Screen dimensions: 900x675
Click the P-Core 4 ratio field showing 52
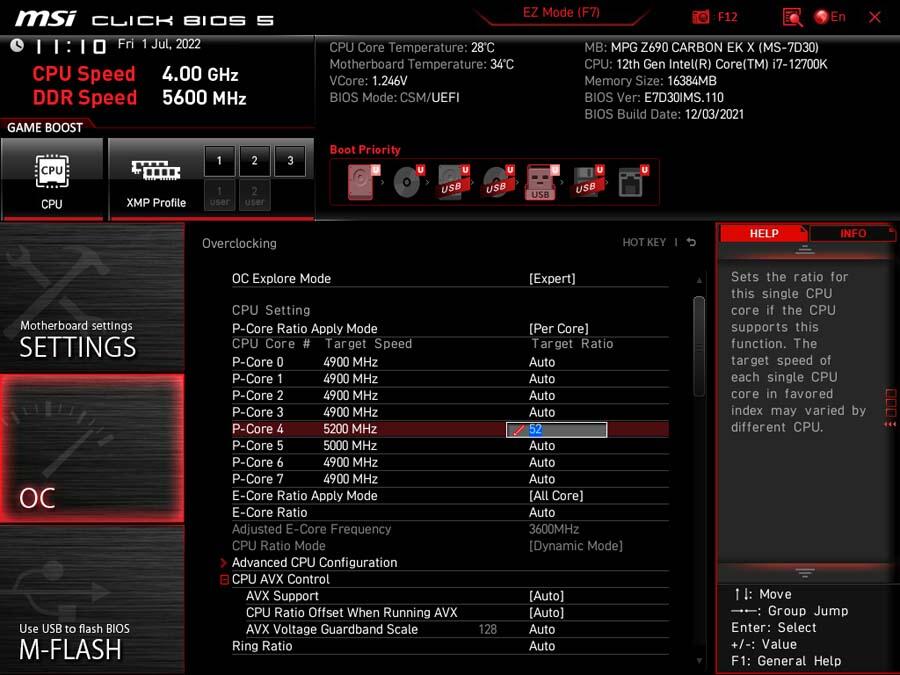[556, 429]
